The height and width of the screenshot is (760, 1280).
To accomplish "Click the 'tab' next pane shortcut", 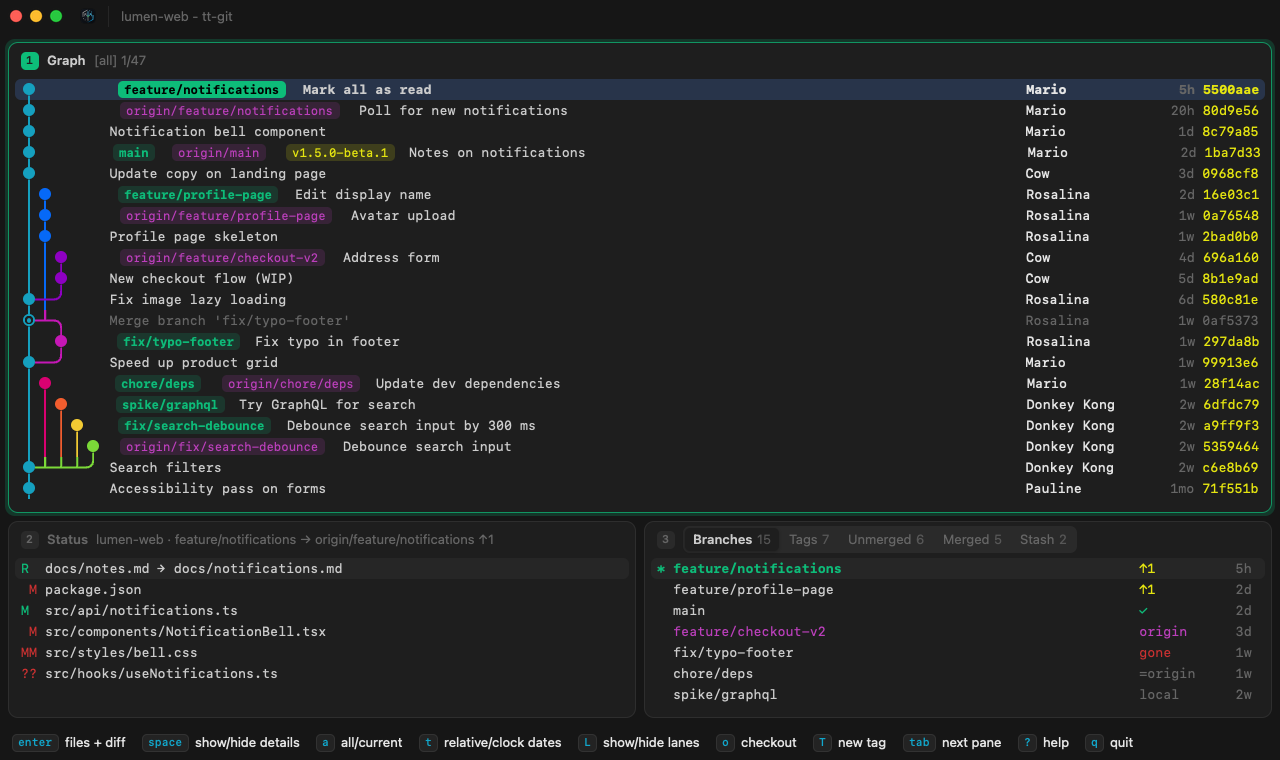I will click(952, 742).
